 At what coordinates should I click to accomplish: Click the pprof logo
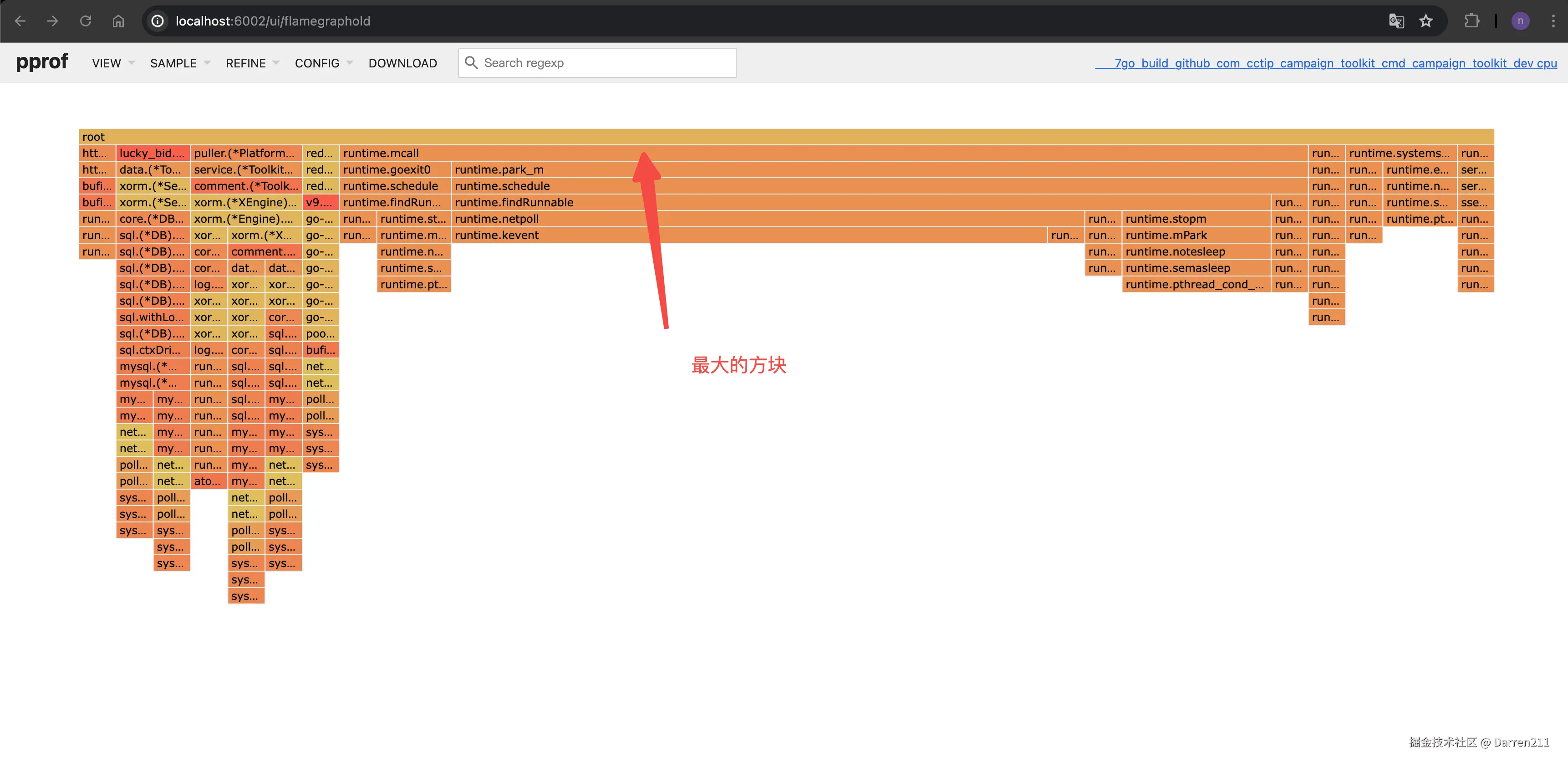(x=42, y=62)
